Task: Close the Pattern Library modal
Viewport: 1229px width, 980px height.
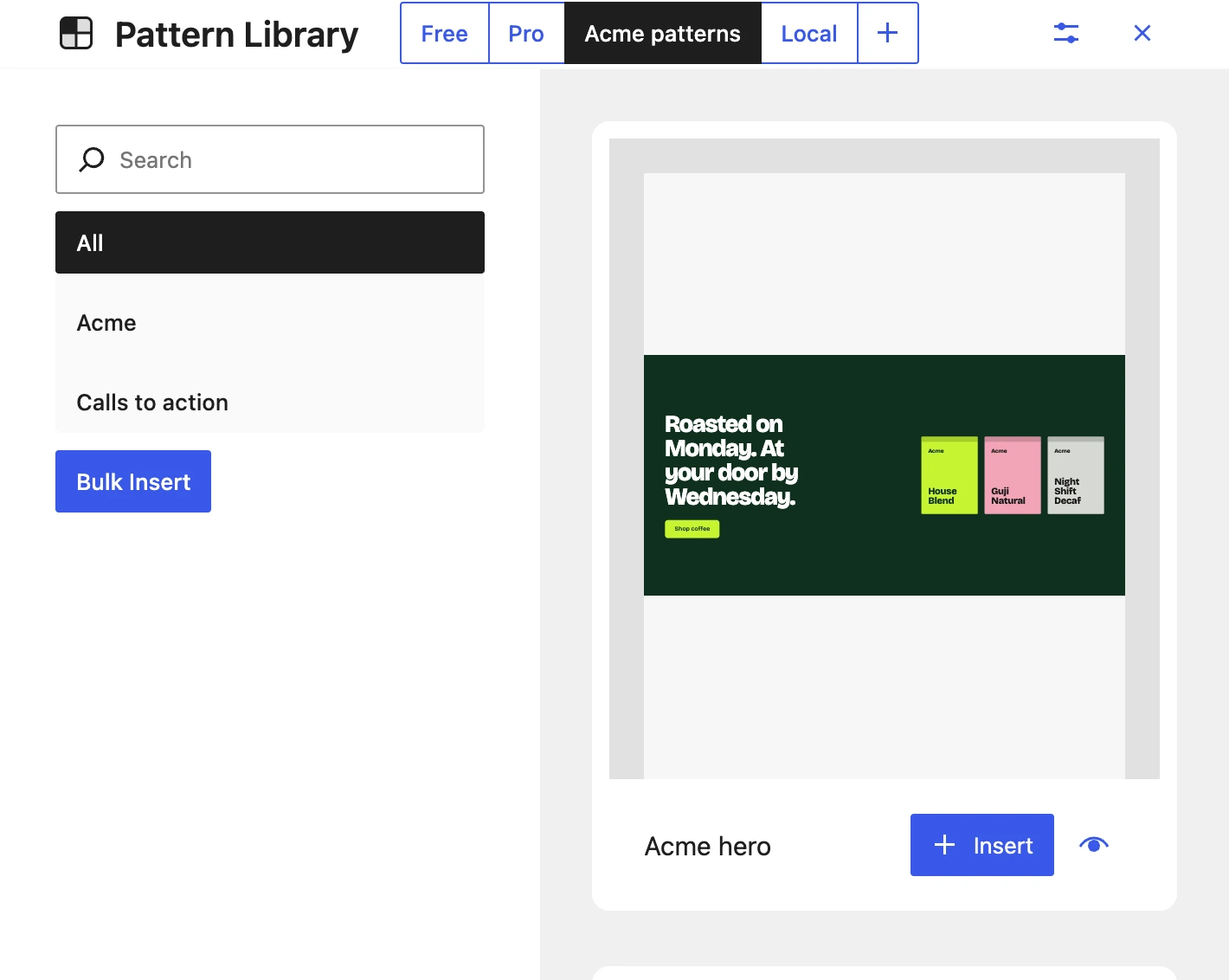Action: 1142,33
